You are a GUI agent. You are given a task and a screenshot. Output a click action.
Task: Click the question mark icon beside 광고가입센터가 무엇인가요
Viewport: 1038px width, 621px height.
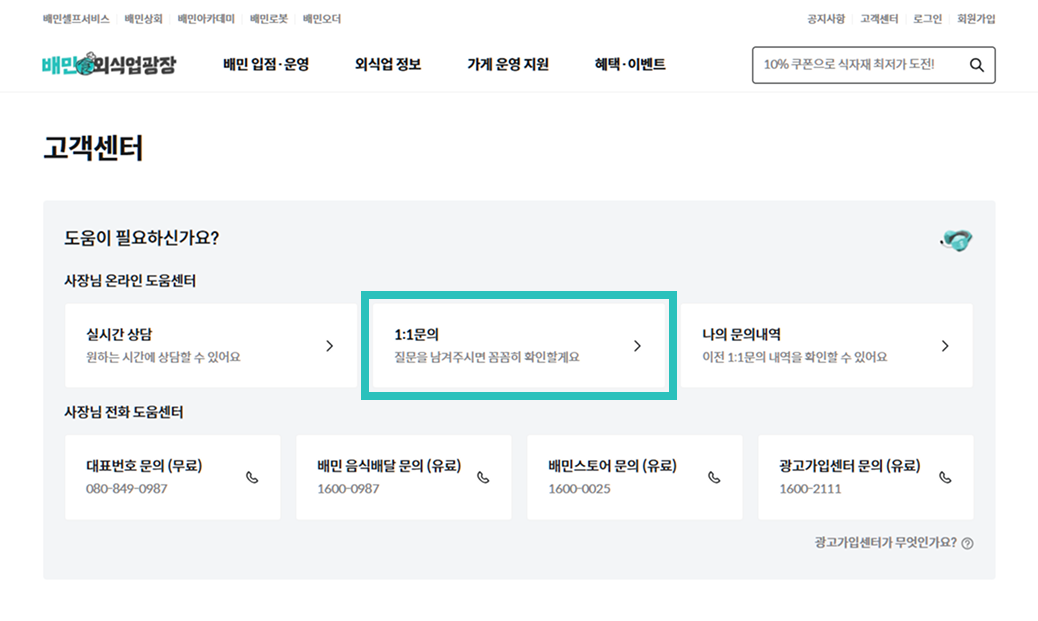pyautogui.click(x=967, y=544)
